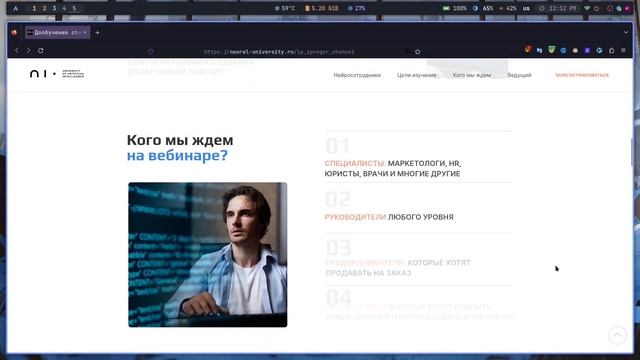This screenshot has height=360, width=640.
Task: Switch to workspace 5
Action: pyautogui.click(x=74, y=8)
